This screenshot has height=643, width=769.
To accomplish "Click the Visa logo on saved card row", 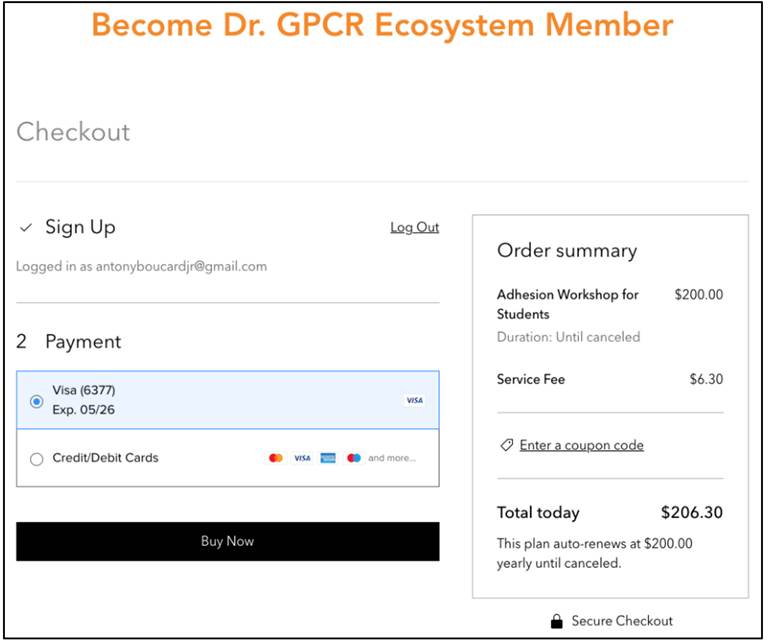I will tap(414, 400).
